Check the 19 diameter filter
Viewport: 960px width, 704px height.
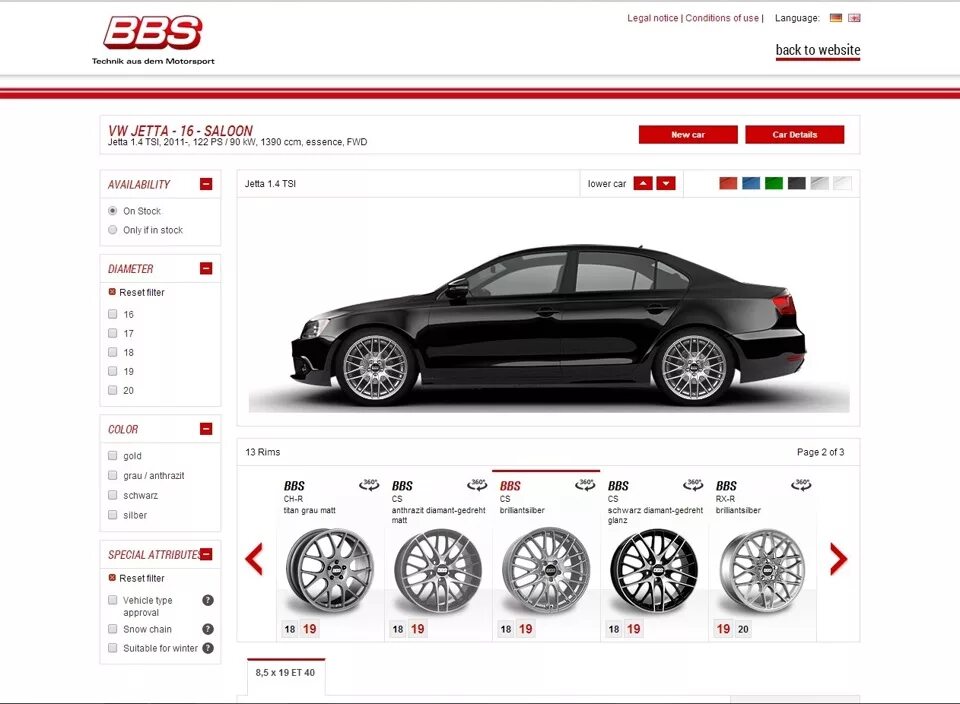(x=113, y=371)
